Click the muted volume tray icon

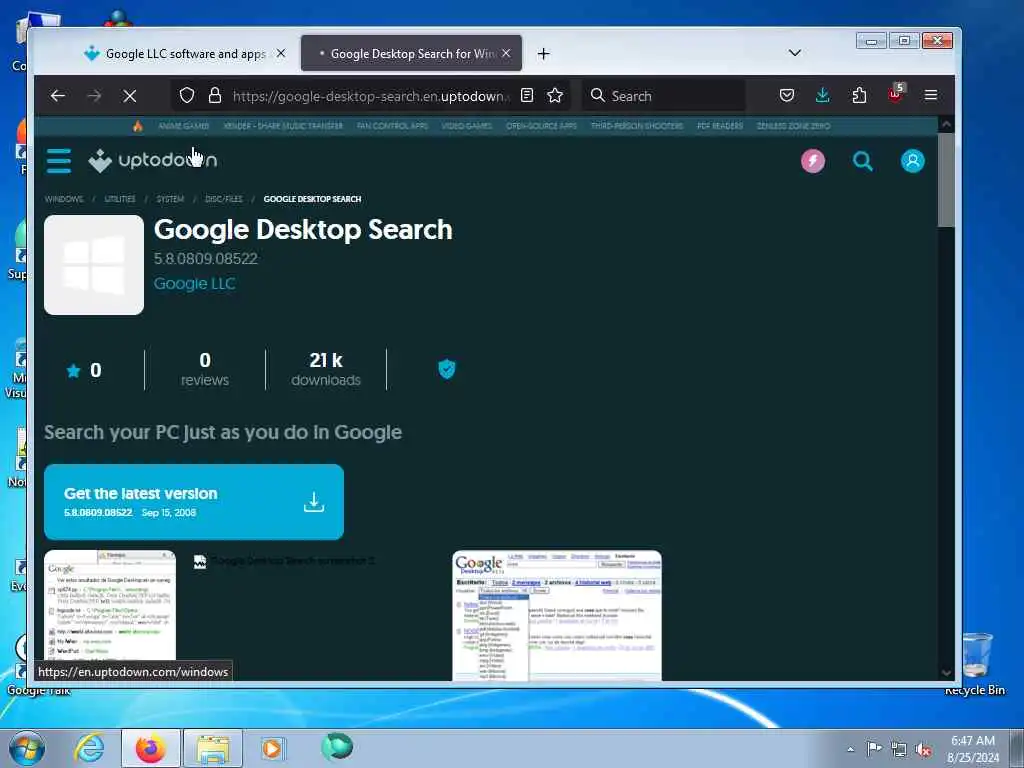coord(923,749)
